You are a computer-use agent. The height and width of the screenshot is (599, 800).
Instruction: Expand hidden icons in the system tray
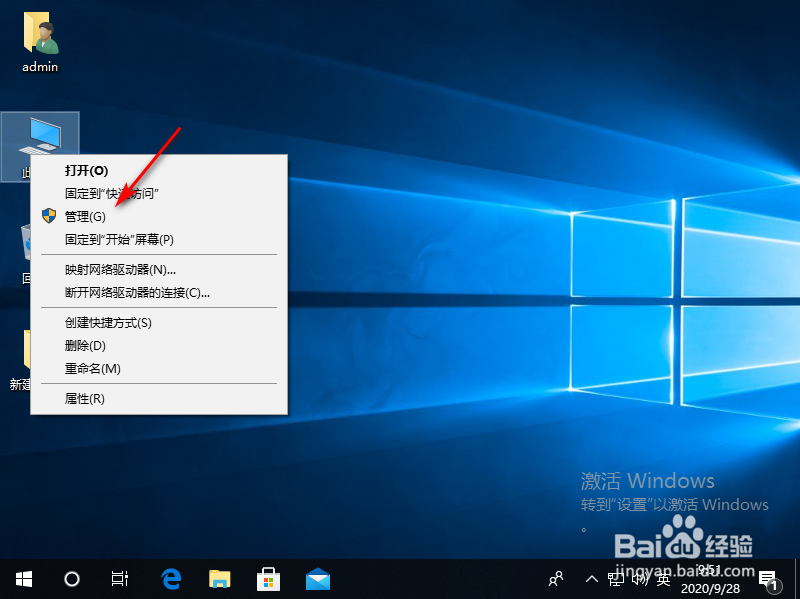tap(592, 578)
